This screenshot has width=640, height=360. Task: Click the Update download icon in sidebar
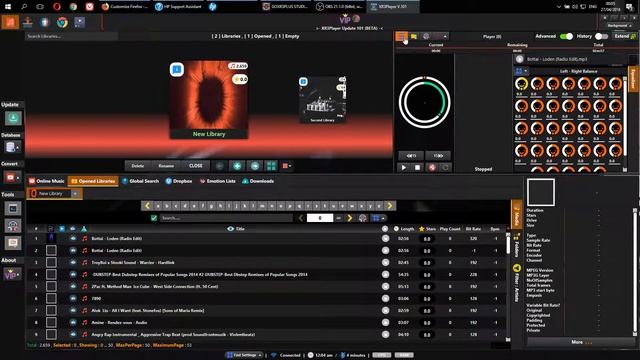coord(13,118)
